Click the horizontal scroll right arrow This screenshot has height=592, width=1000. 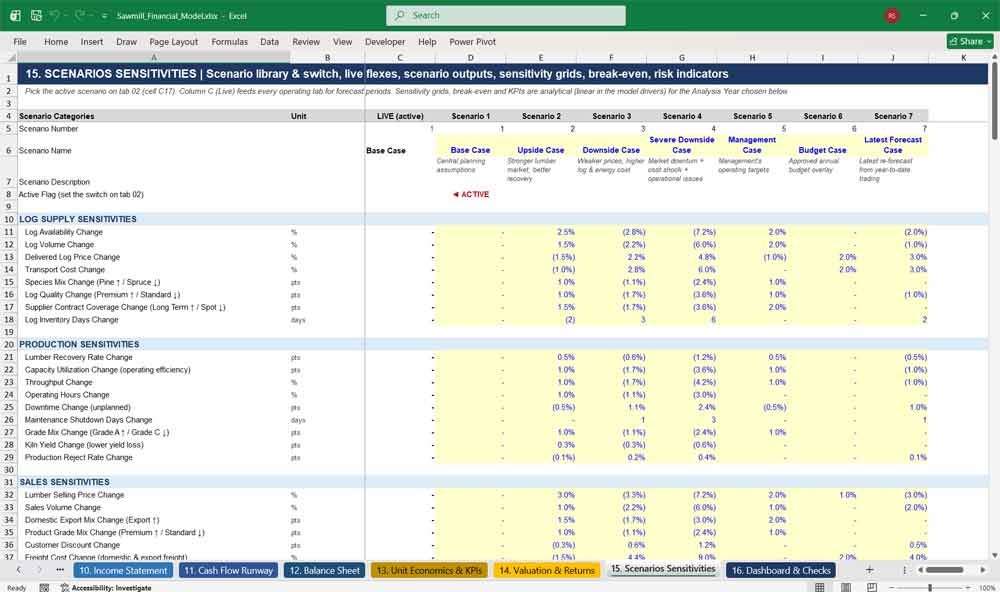(983, 570)
